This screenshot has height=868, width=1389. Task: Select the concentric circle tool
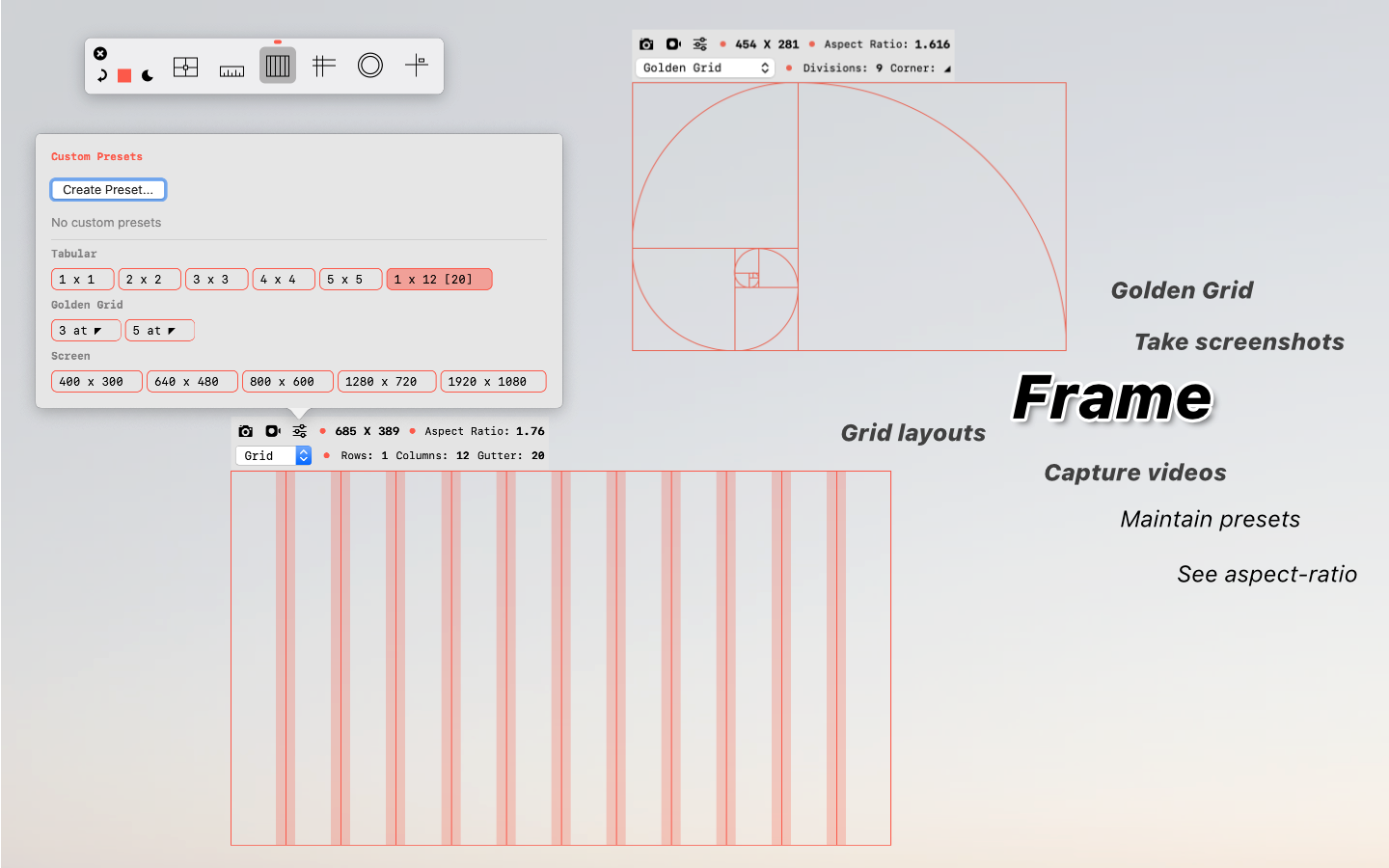click(370, 65)
